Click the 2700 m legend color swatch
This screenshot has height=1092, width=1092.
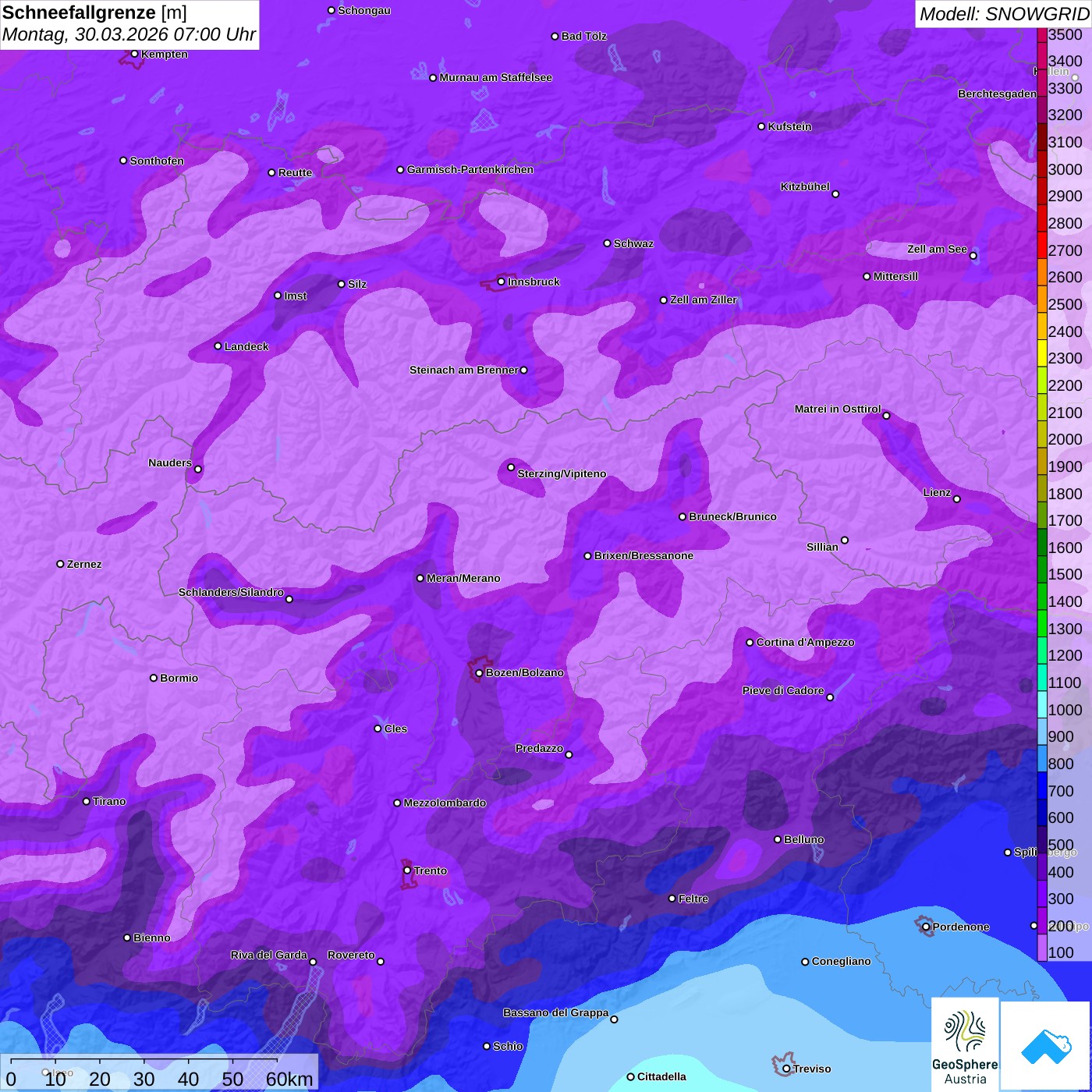point(1041,245)
